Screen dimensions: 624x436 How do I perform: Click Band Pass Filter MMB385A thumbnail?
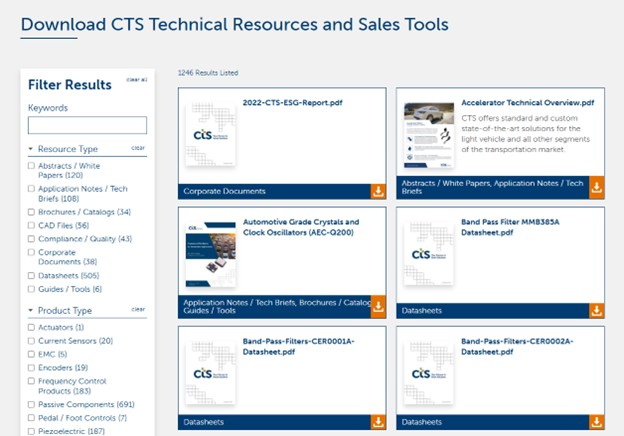(x=429, y=253)
